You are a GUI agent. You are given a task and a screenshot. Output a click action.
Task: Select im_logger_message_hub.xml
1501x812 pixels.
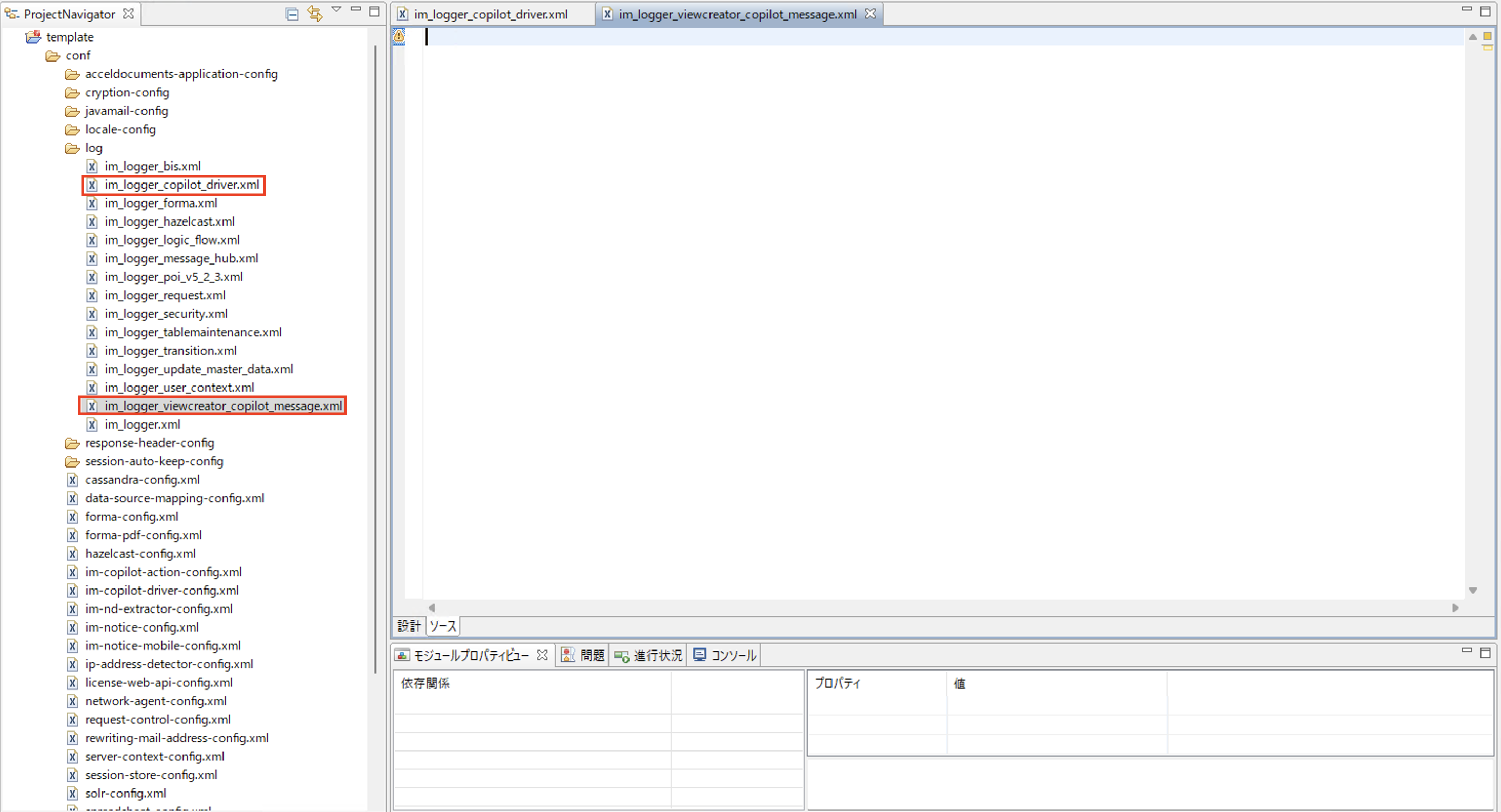181,259
